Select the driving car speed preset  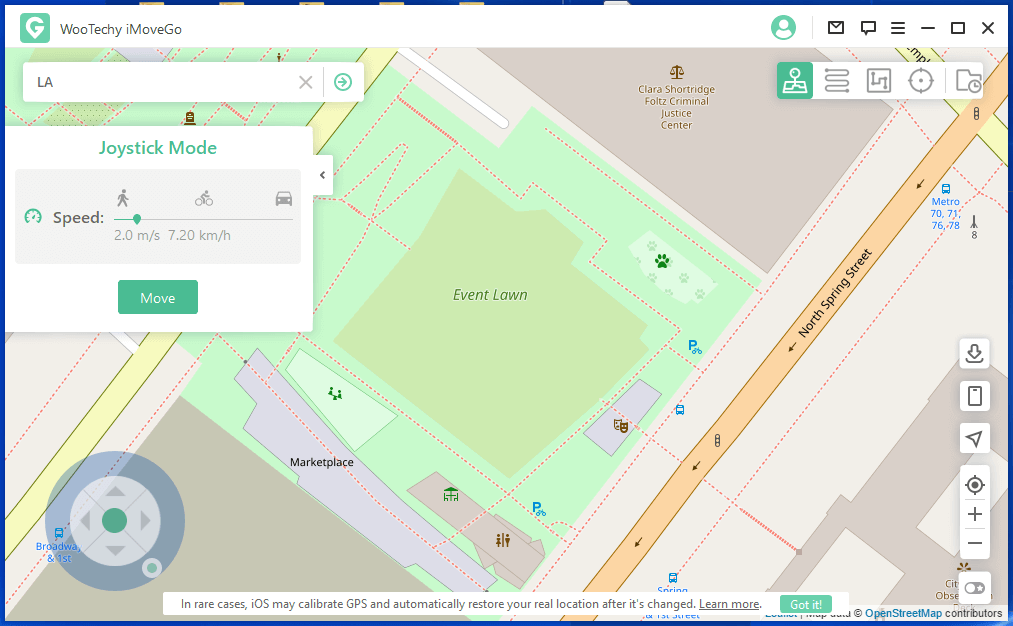click(x=284, y=198)
